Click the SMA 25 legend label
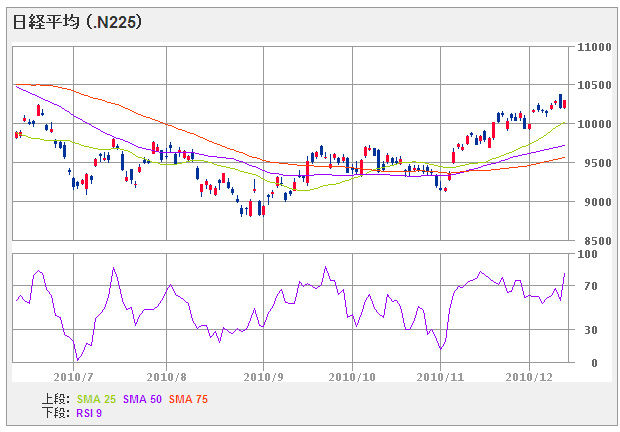Image resolution: width=620 pixels, height=432 pixels. (96, 399)
